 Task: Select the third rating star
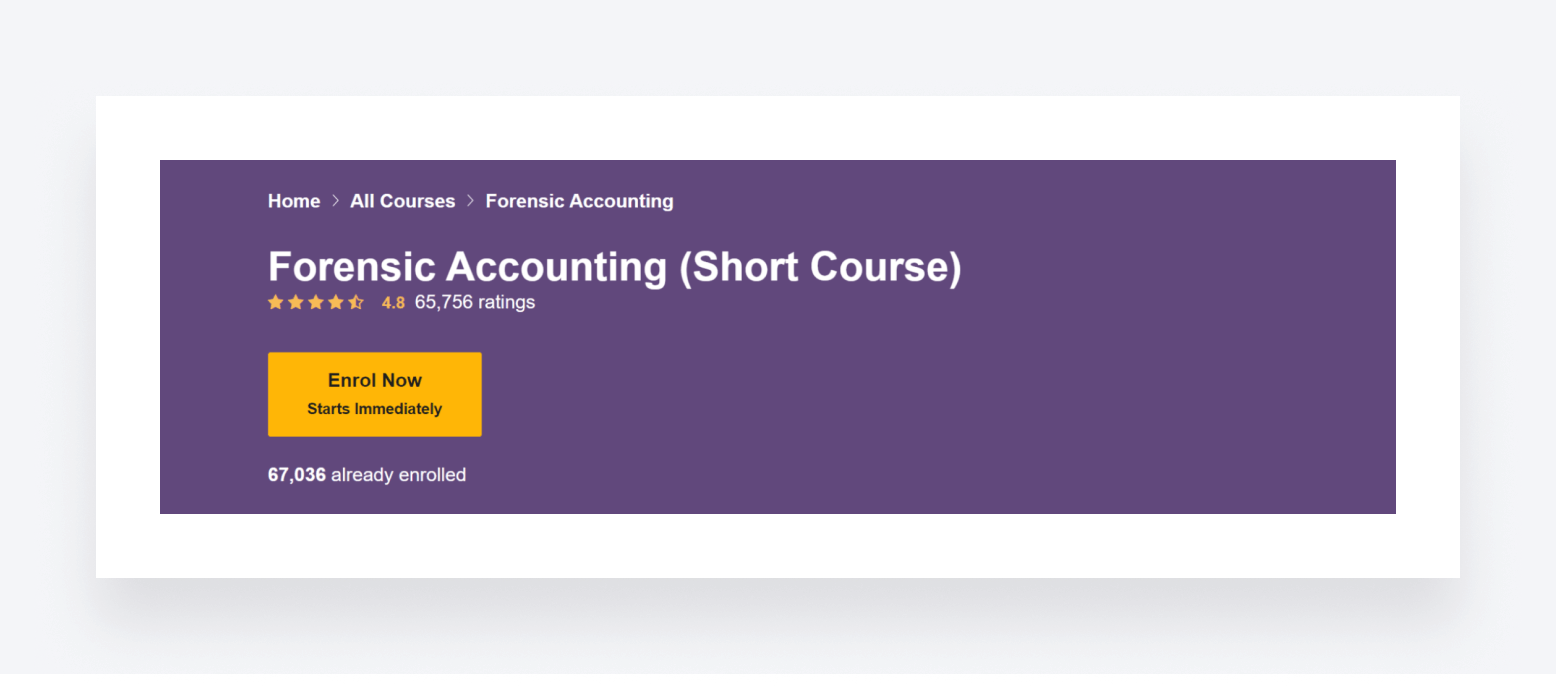point(316,302)
